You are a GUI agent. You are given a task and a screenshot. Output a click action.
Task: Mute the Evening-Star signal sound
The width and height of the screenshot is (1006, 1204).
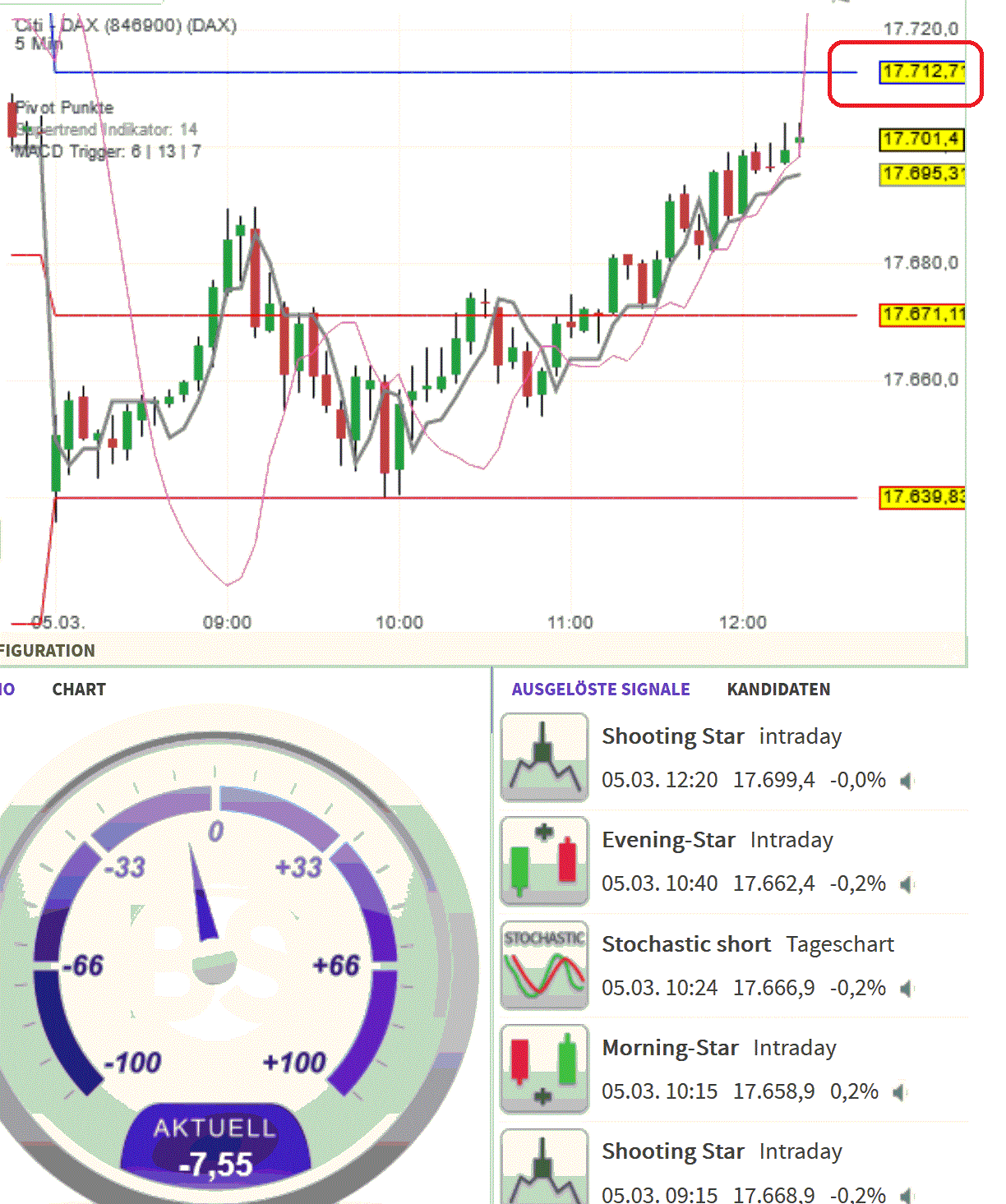905,883
